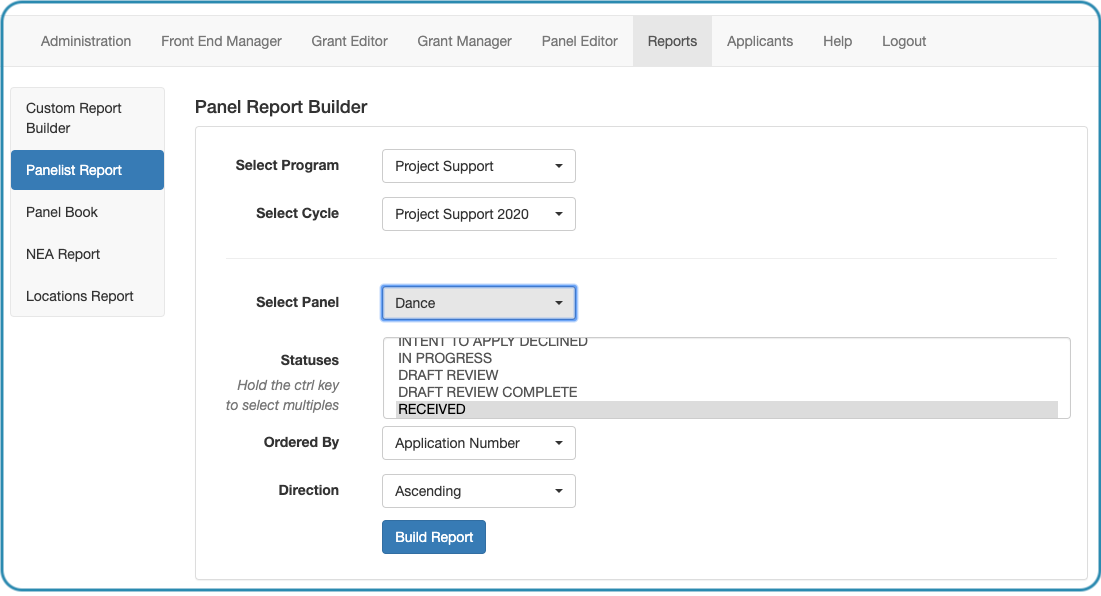The image size is (1101, 596).
Task: Change the Ordered By Application Number dropdown
Action: [479, 443]
